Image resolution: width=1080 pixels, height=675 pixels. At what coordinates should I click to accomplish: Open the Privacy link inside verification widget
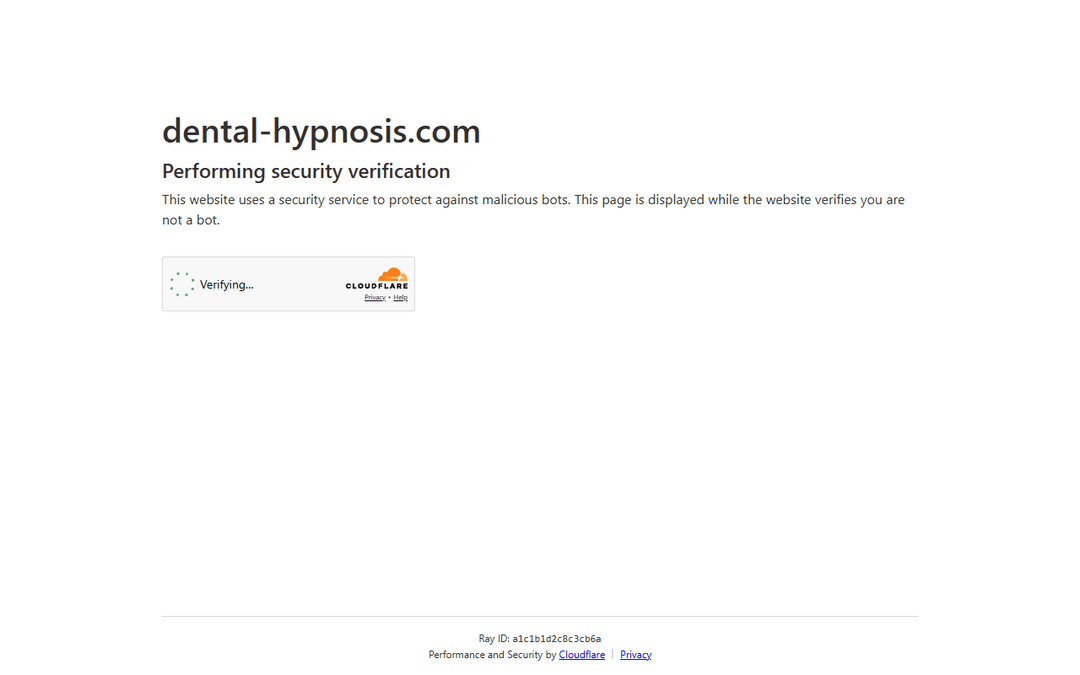click(x=375, y=298)
